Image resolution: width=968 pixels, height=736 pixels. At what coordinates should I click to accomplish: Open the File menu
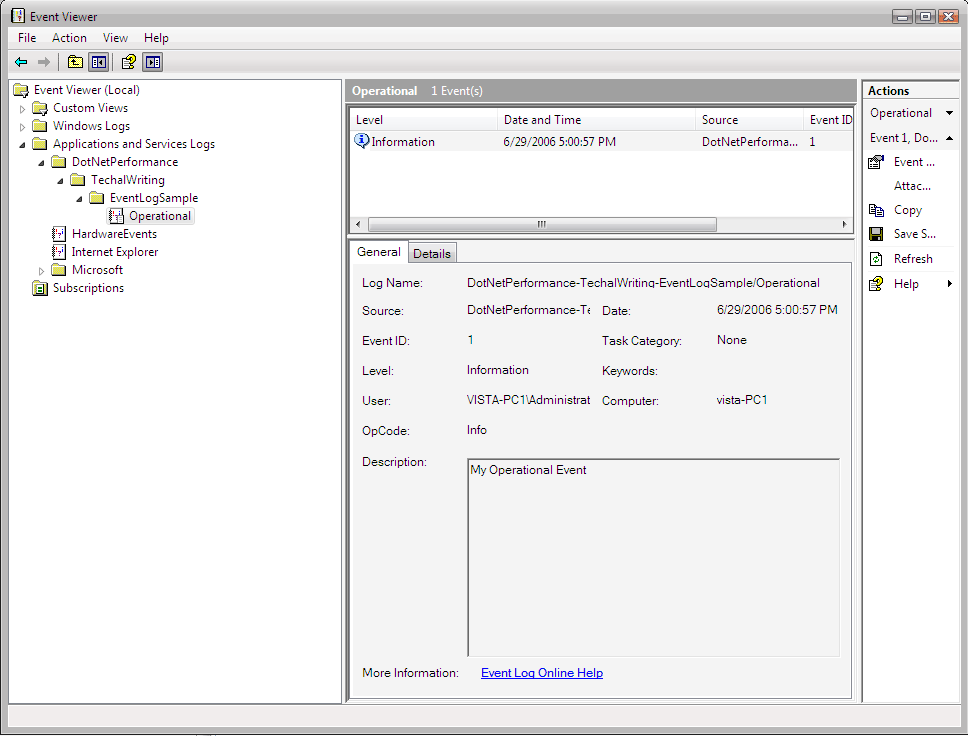(27, 38)
